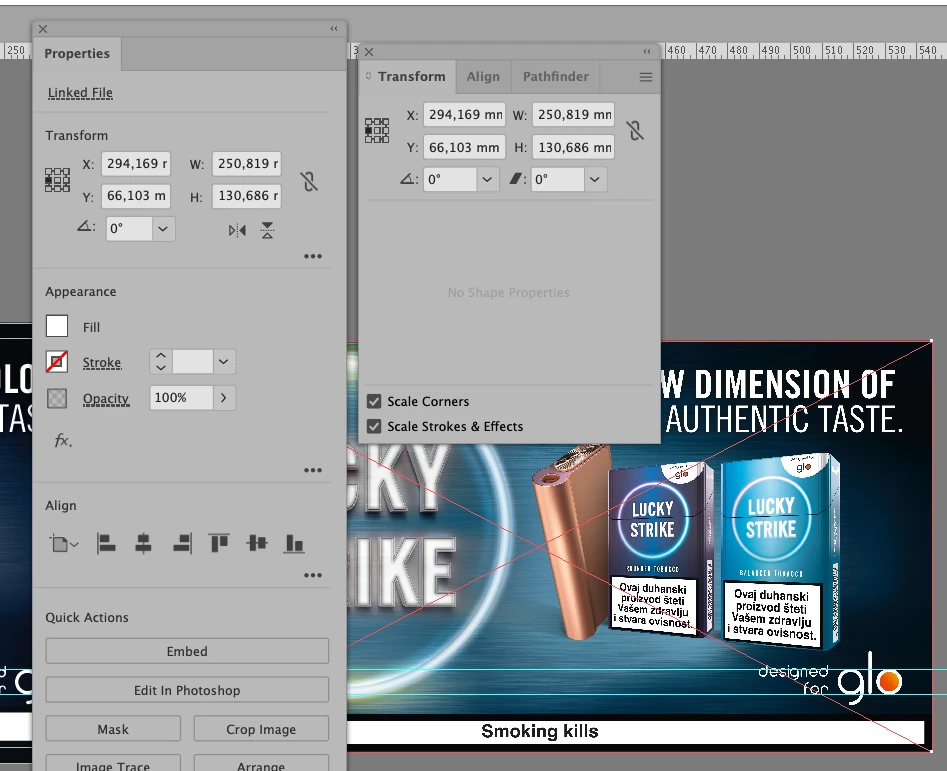Flip selection horizontally in Properties panel
Image resolution: width=947 pixels, height=771 pixels.
(x=237, y=230)
